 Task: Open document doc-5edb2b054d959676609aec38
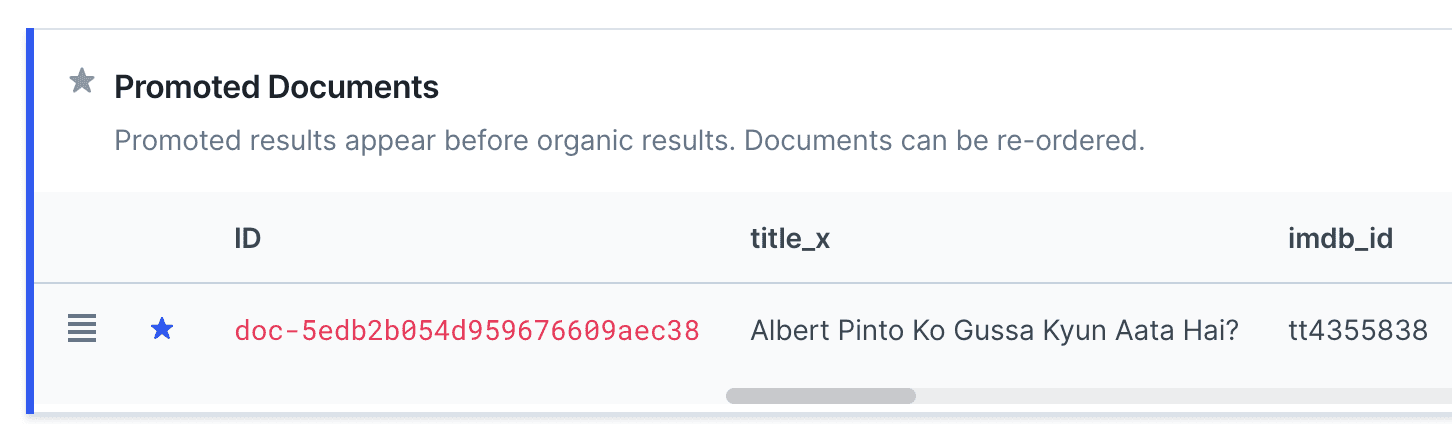(466, 330)
